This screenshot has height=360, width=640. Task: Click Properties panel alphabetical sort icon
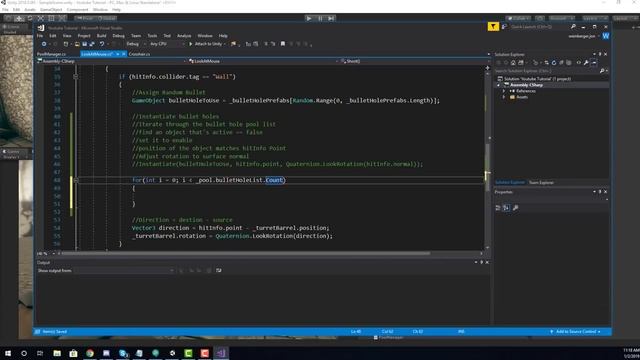coord(506,208)
